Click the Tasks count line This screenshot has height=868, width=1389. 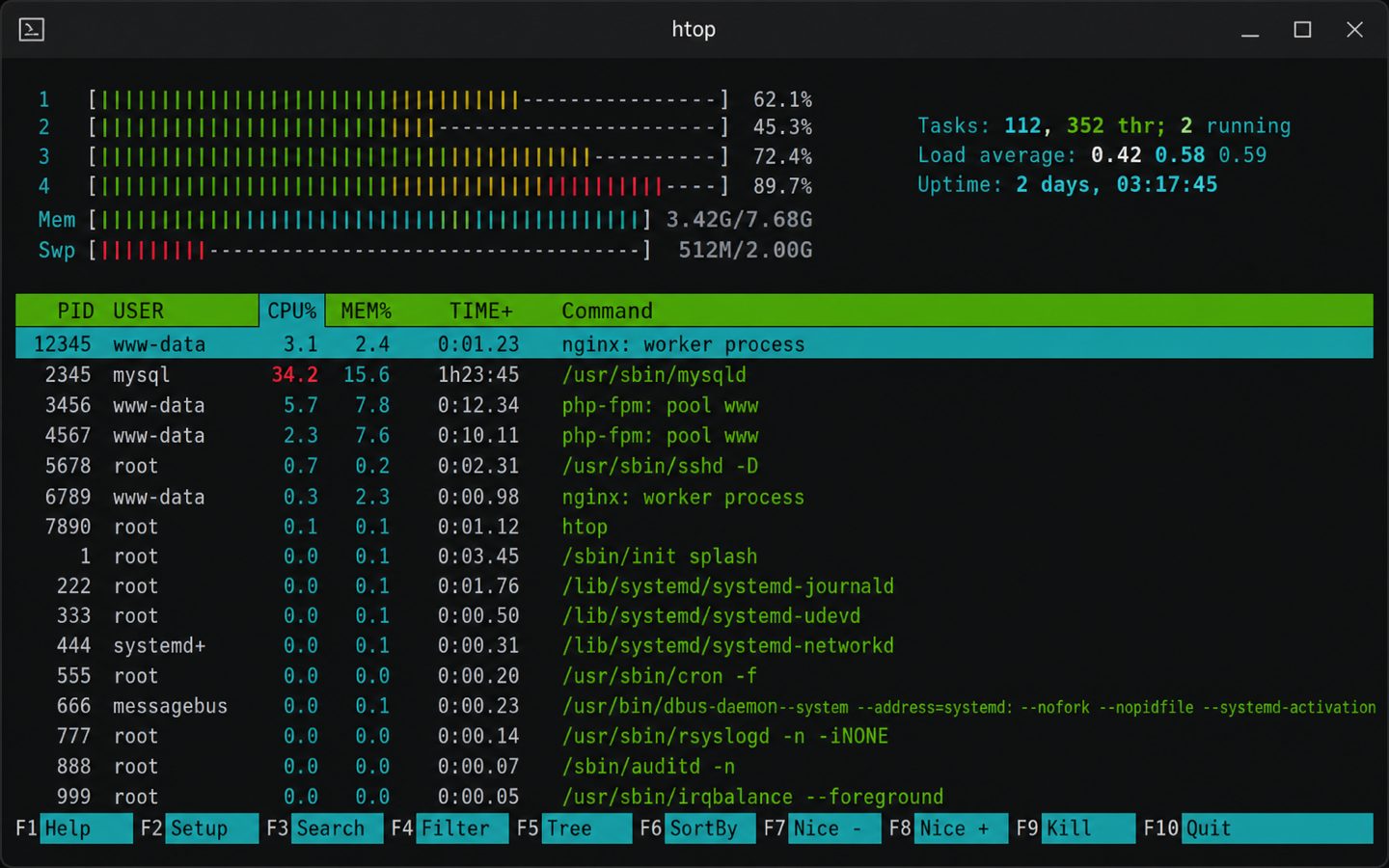pos(1103,125)
